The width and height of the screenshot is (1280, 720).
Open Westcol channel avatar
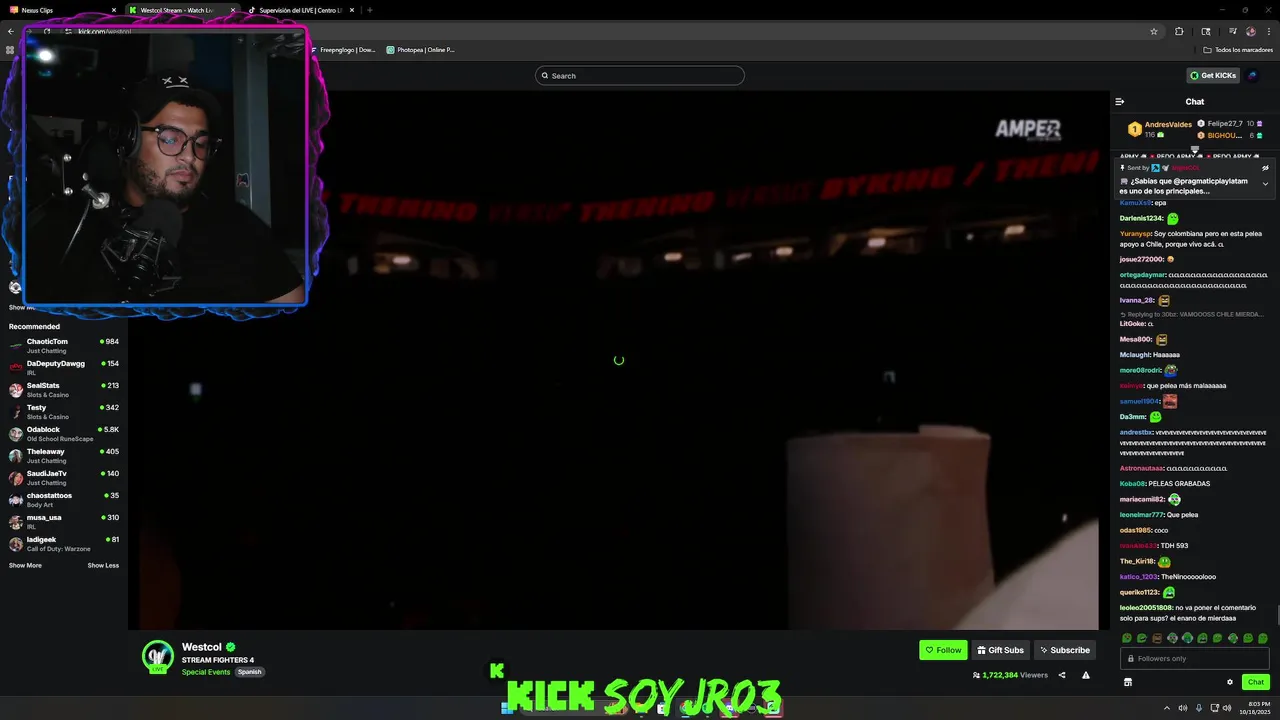pos(158,656)
